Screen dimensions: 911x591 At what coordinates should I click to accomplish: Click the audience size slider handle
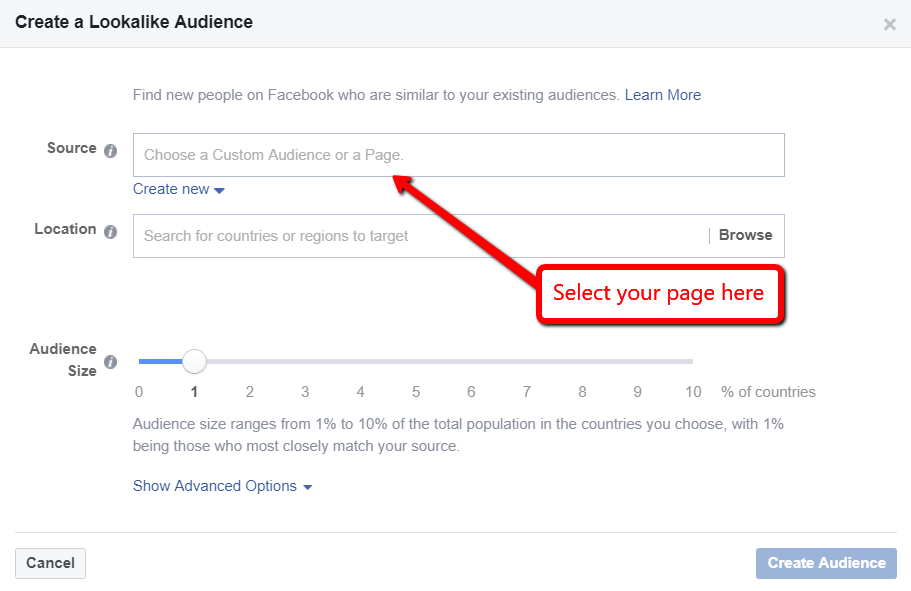(194, 361)
